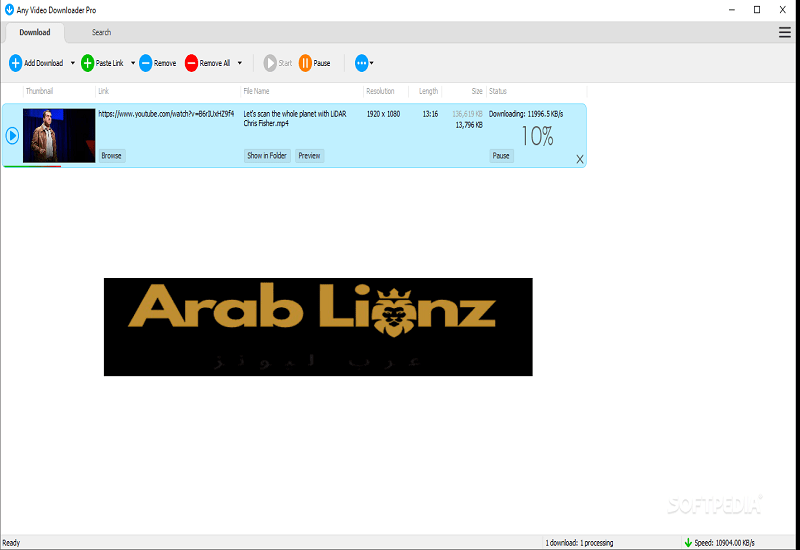This screenshot has width=800, height=550.
Task: Click the 10% progress indicator
Action: pyautogui.click(x=537, y=136)
